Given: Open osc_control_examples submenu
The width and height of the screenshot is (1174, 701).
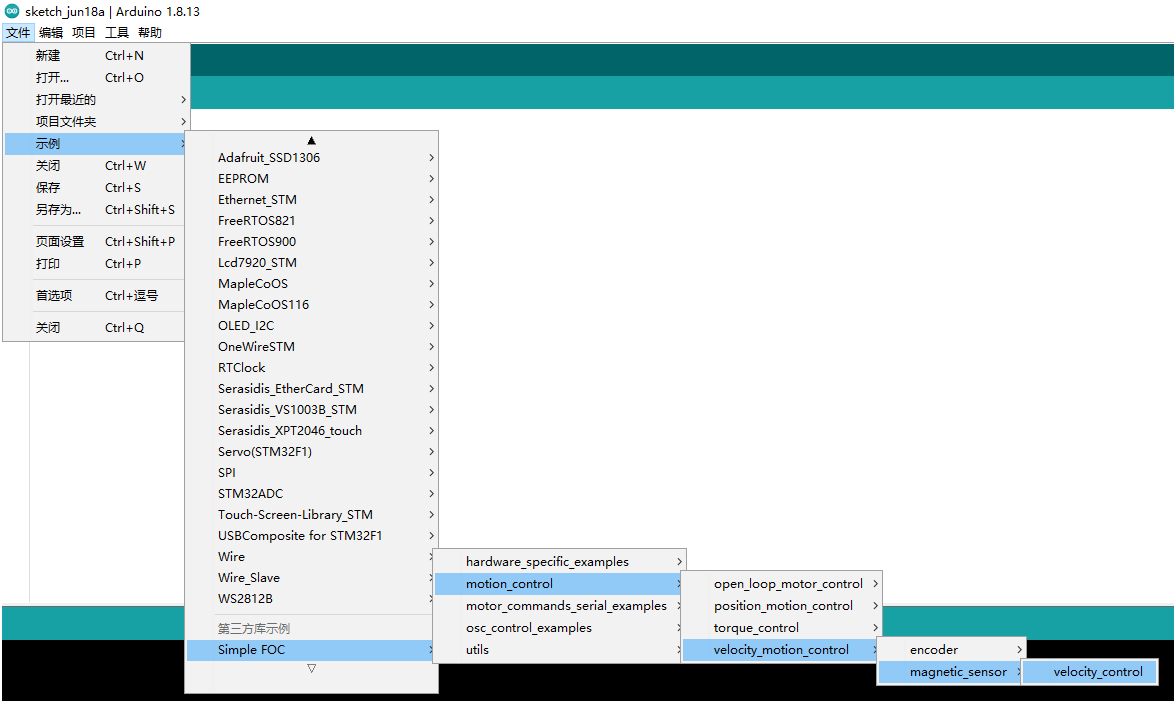Looking at the screenshot, I should coord(558,628).
